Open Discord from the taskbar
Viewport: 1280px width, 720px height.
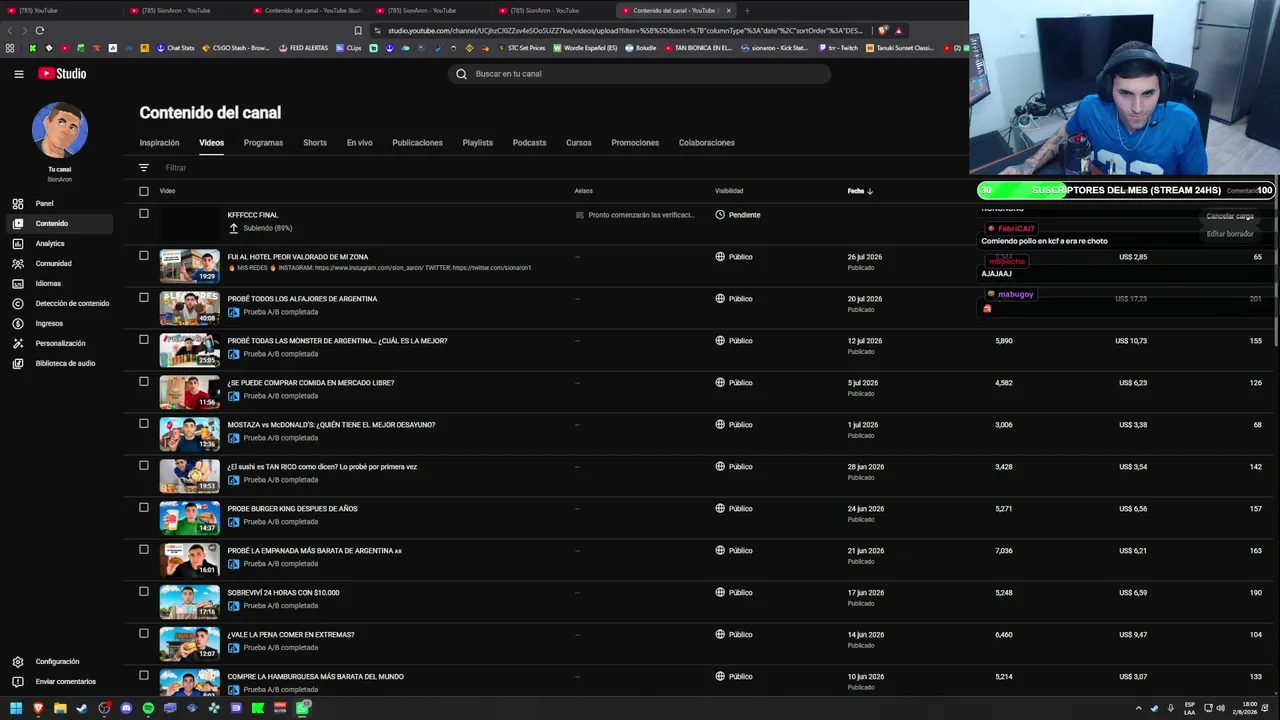126,709
